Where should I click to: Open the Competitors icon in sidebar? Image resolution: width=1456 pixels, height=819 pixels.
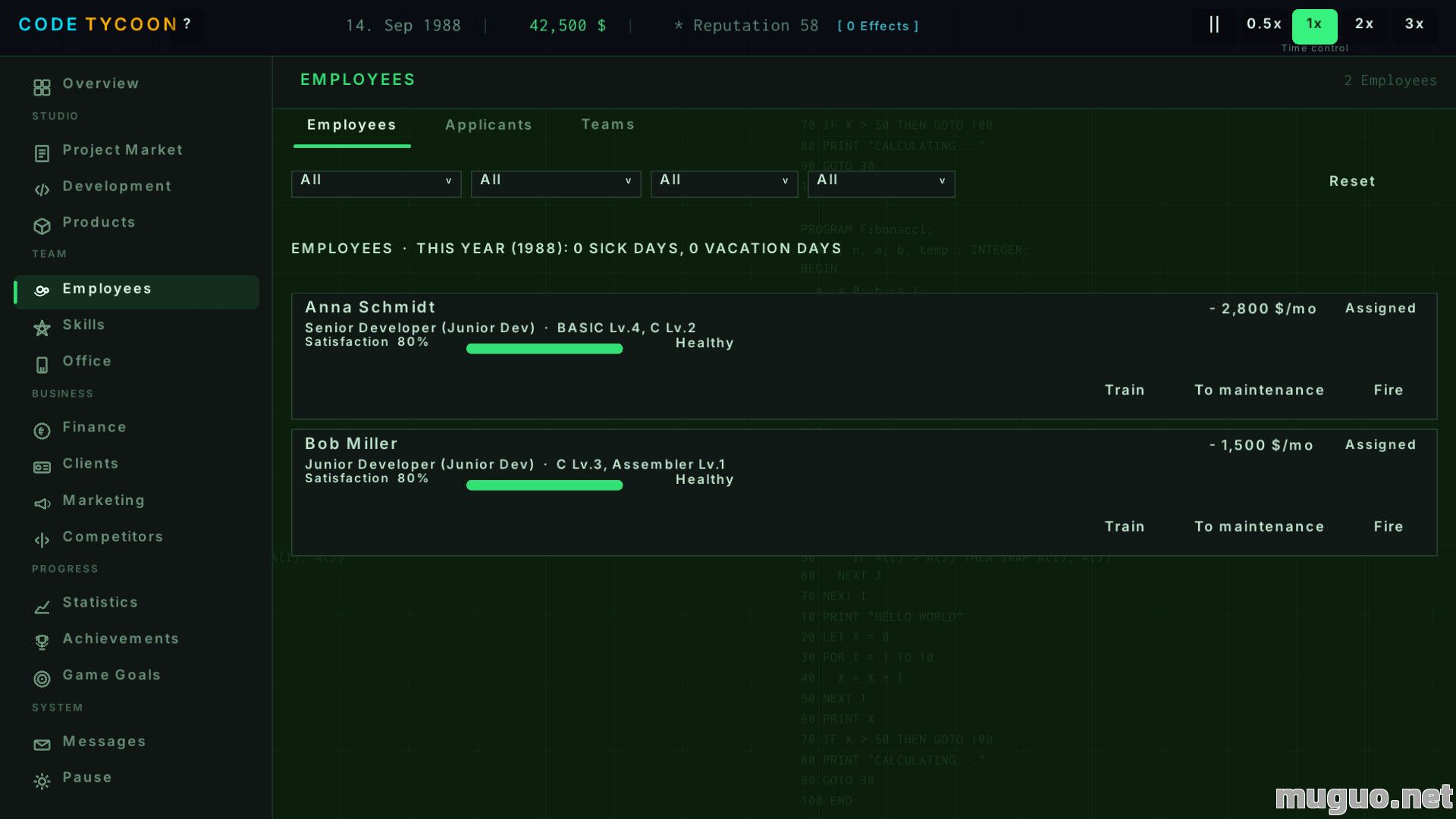click(42, 540)
